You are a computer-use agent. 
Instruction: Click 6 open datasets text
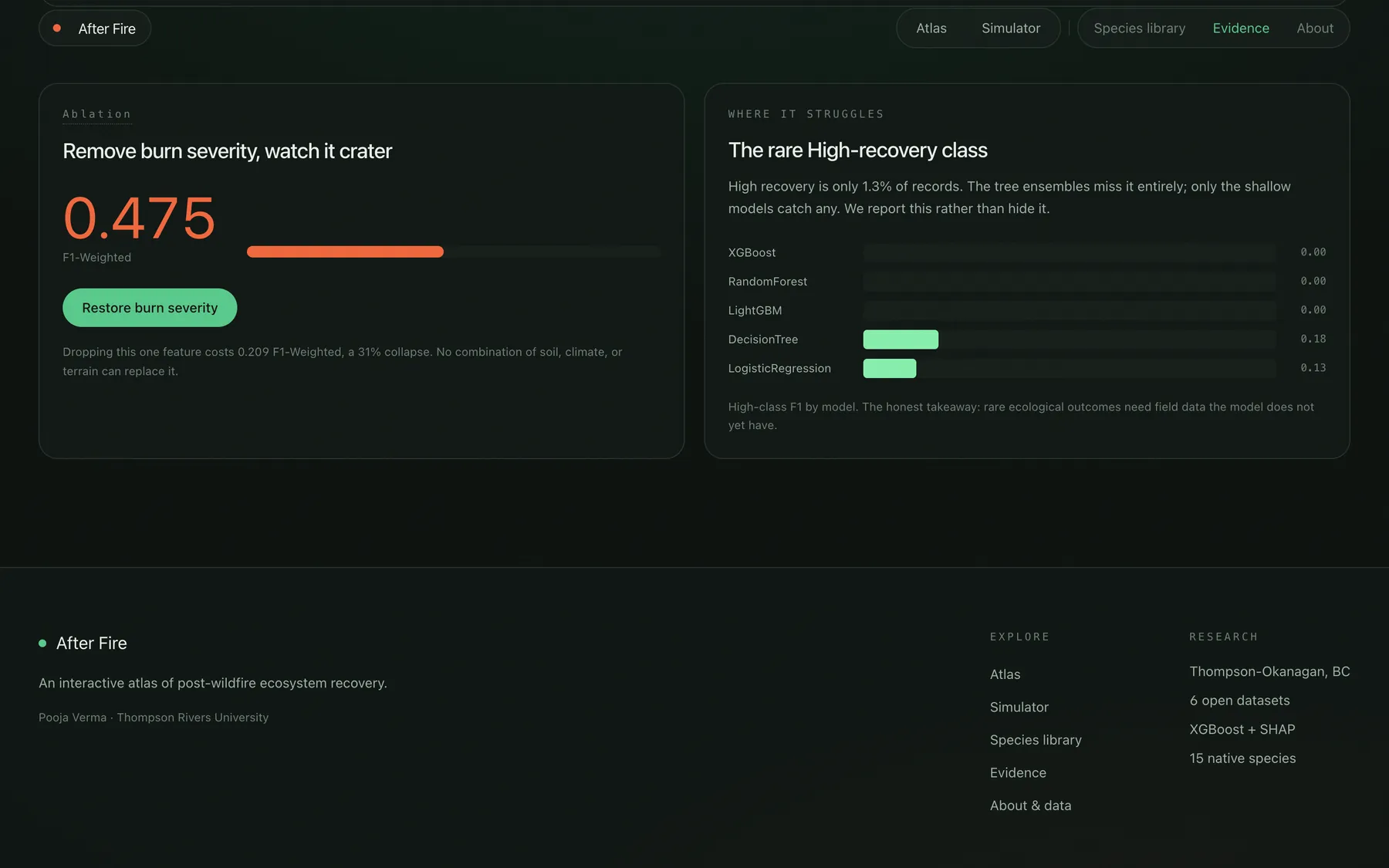1239,701
